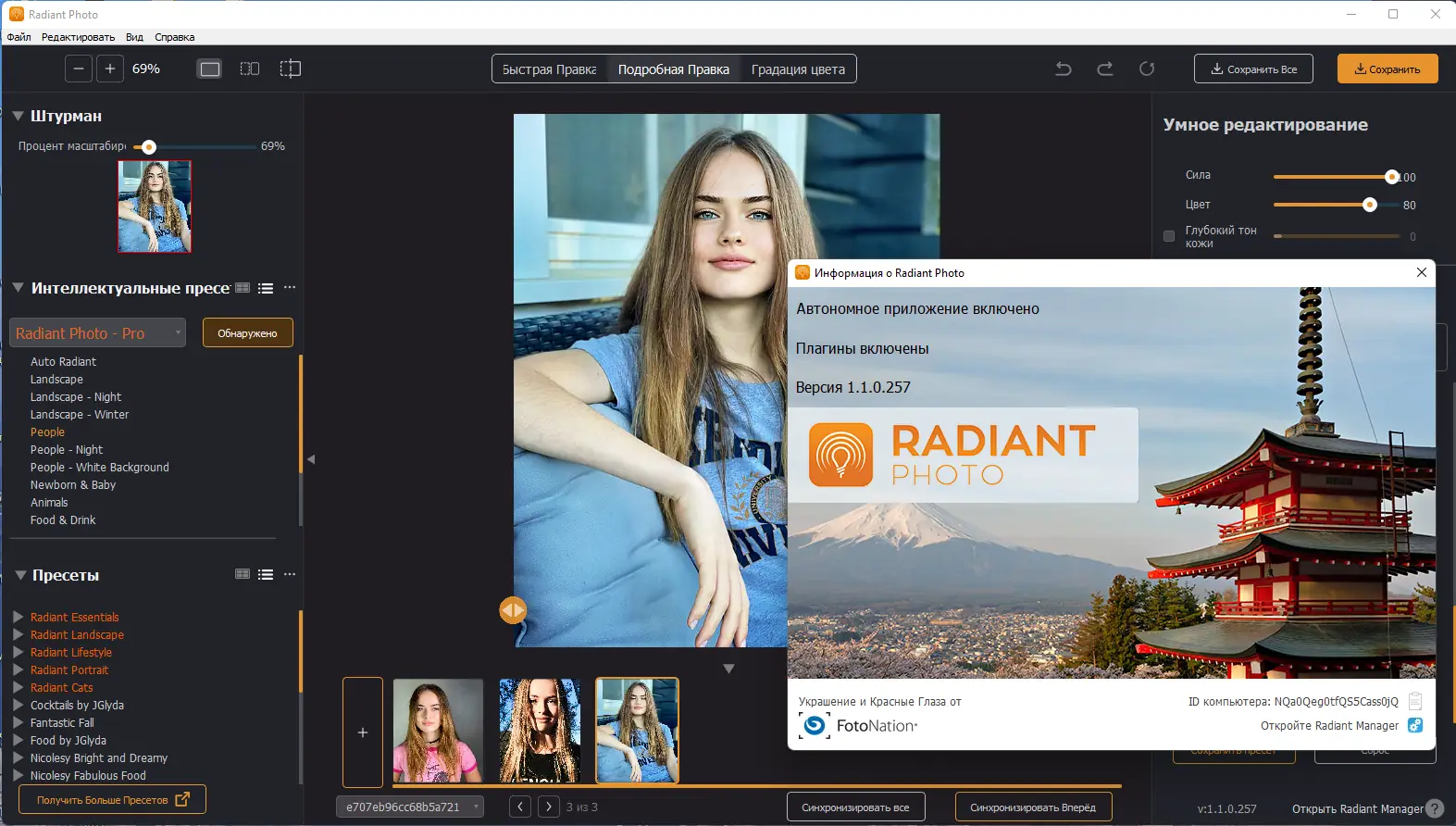This screenshot has width=1456, height=826.
Task: Select the Auto Radiant preset
Action: tap(63, 362)
